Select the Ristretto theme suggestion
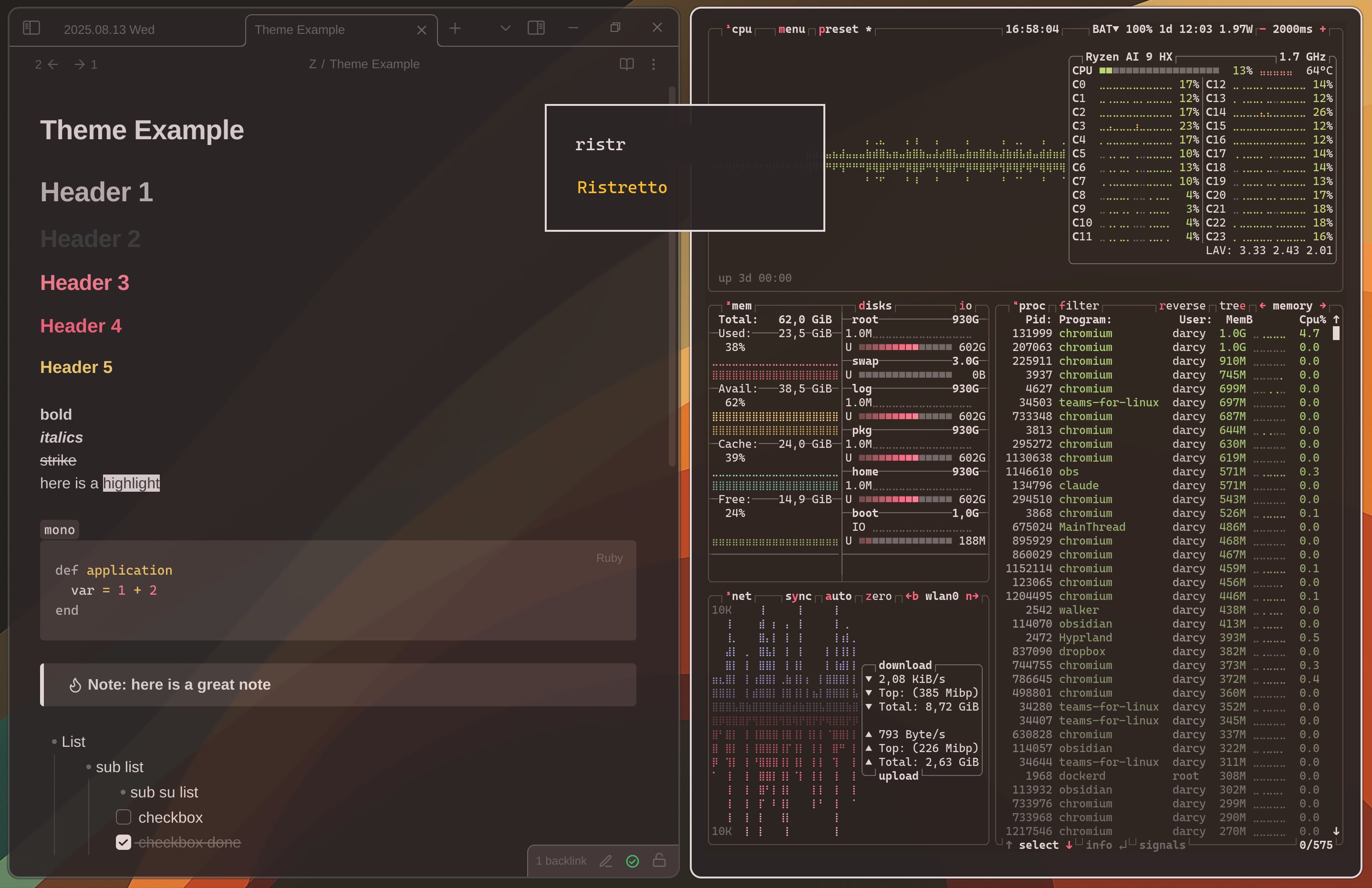Image resolution: width=1372 pixels, height=888 pixels. point(622,187)
